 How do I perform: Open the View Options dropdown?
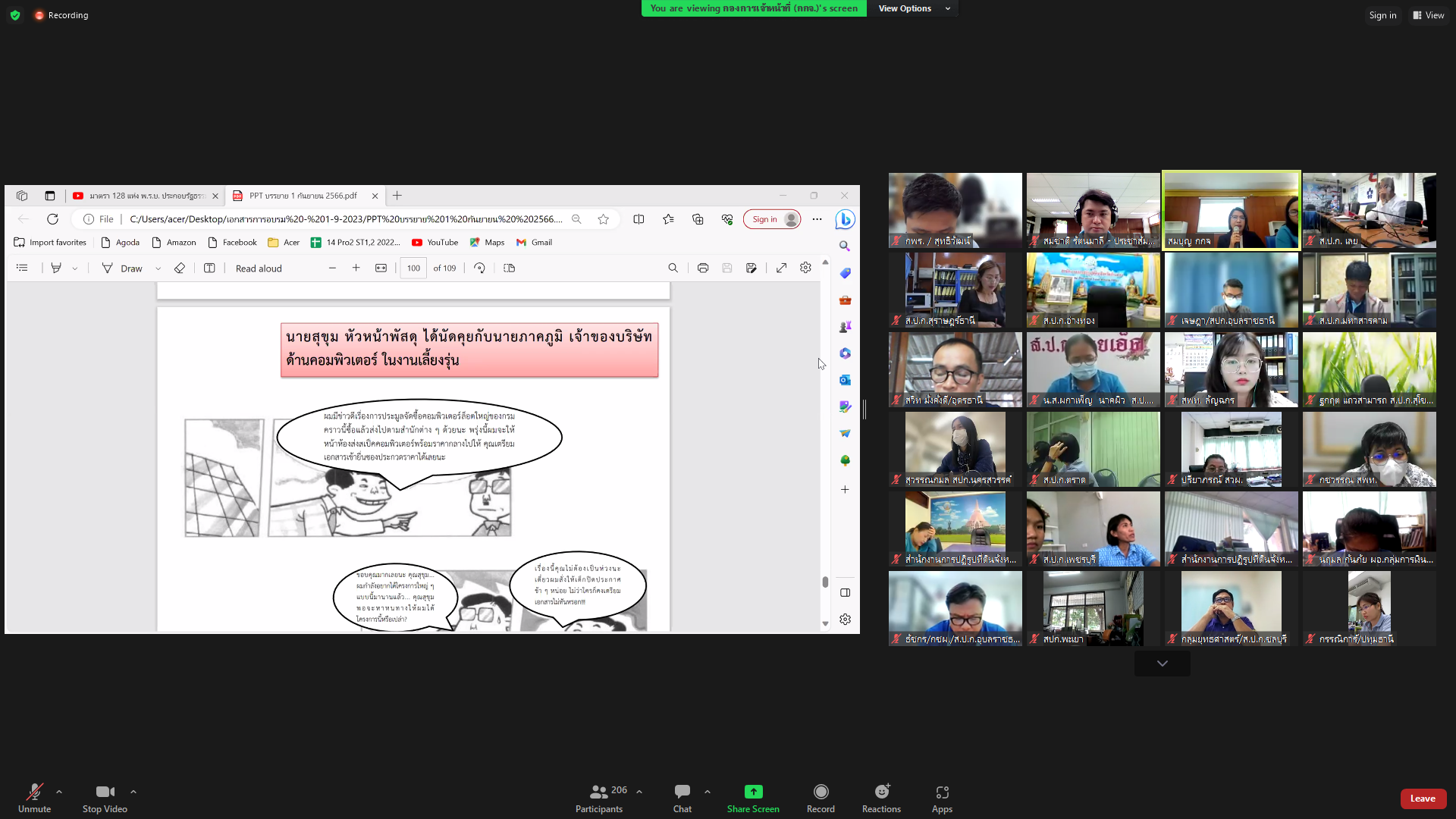[x=914, y=8]
